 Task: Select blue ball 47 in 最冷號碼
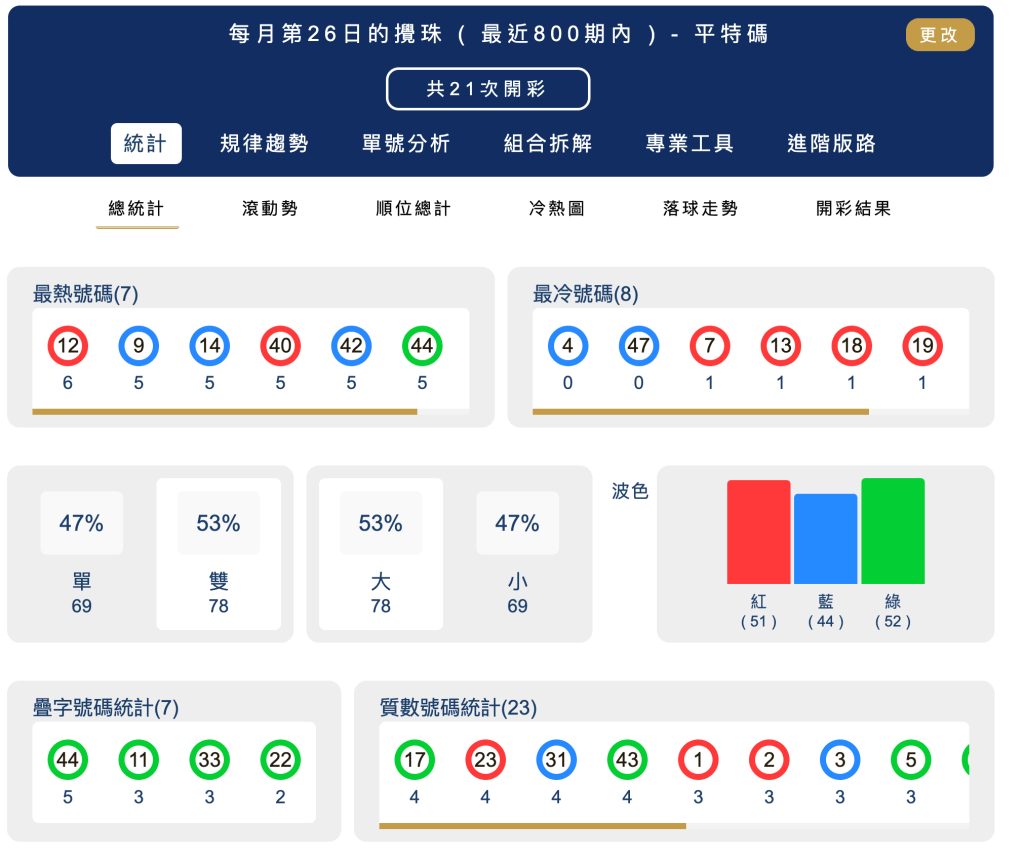(638, 345)
